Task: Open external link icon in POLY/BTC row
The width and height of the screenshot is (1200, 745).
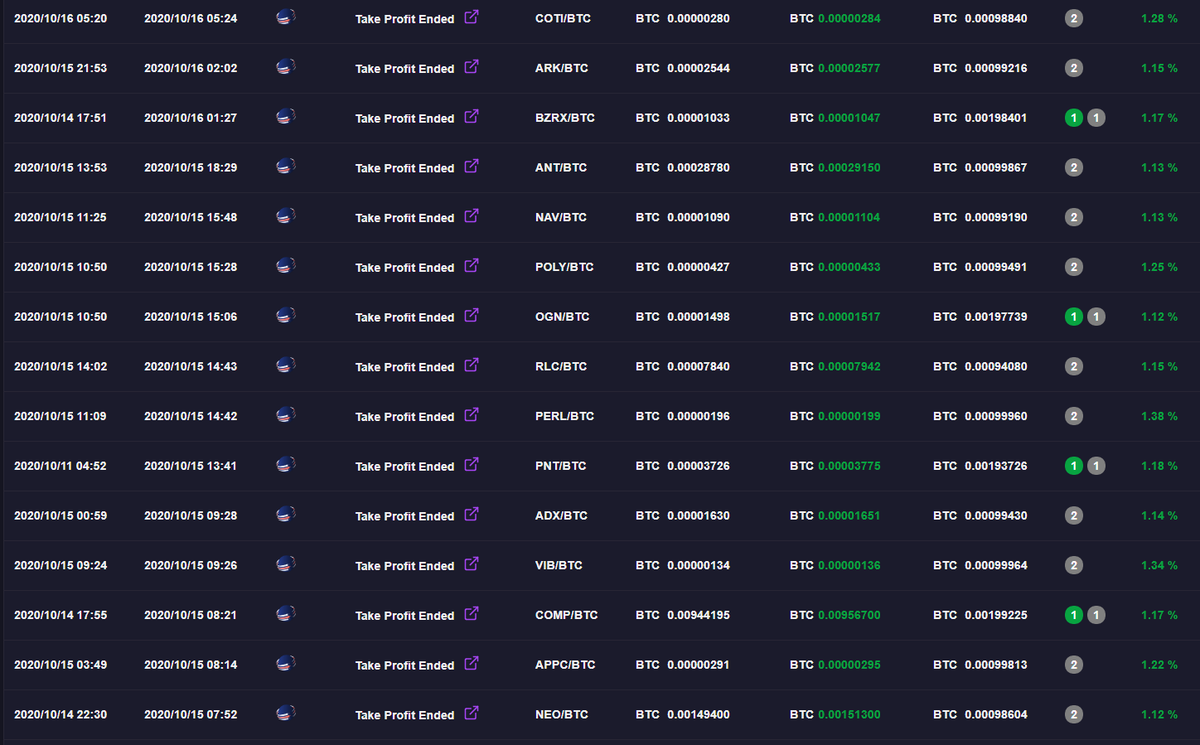Action: click(472, 265)
